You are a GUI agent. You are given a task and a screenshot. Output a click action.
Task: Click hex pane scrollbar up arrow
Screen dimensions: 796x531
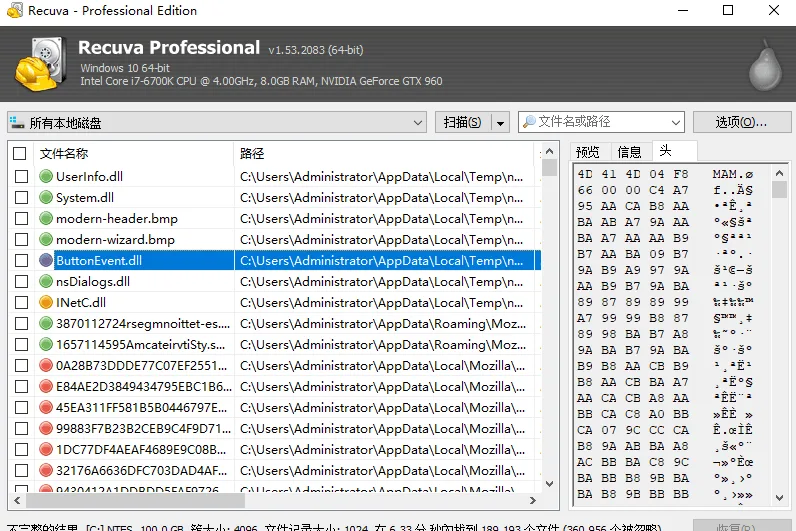pos(779,173)
